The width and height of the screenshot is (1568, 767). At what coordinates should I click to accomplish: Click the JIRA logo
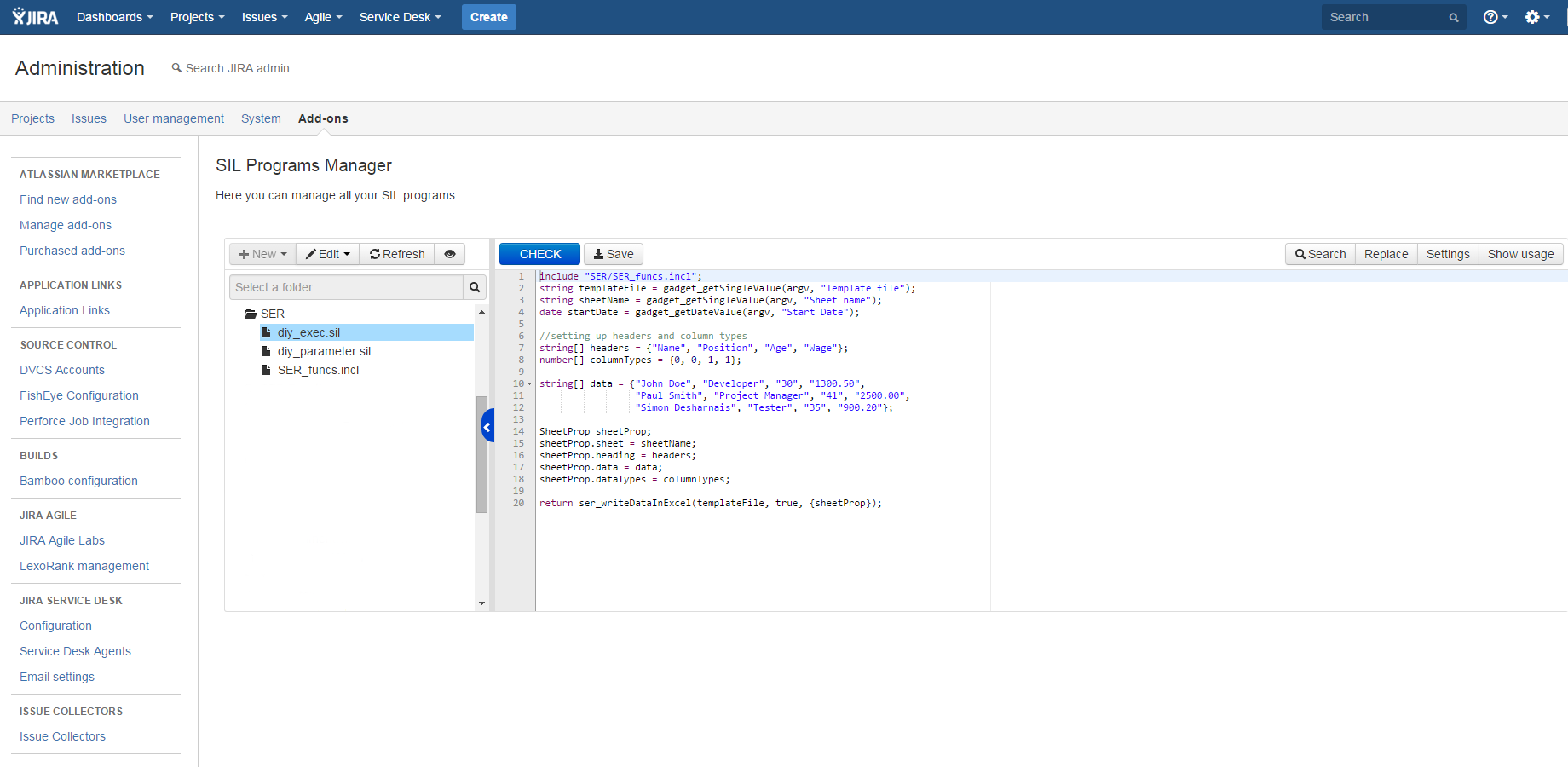pyautogui.click(x=35, y=17)
